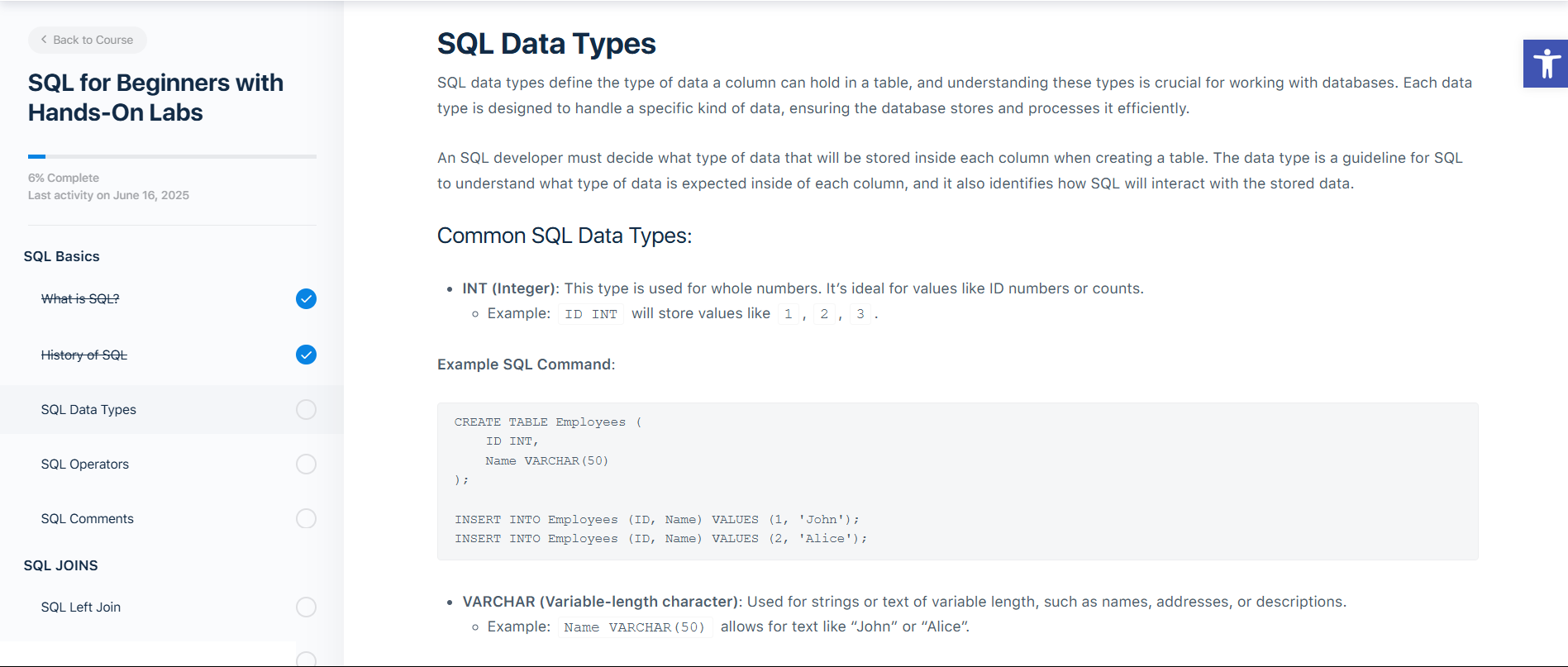1568x667 pixels.
Task: Open the SQL Comments lesson link
Action: pyautogui.click(x=87, y=518)
